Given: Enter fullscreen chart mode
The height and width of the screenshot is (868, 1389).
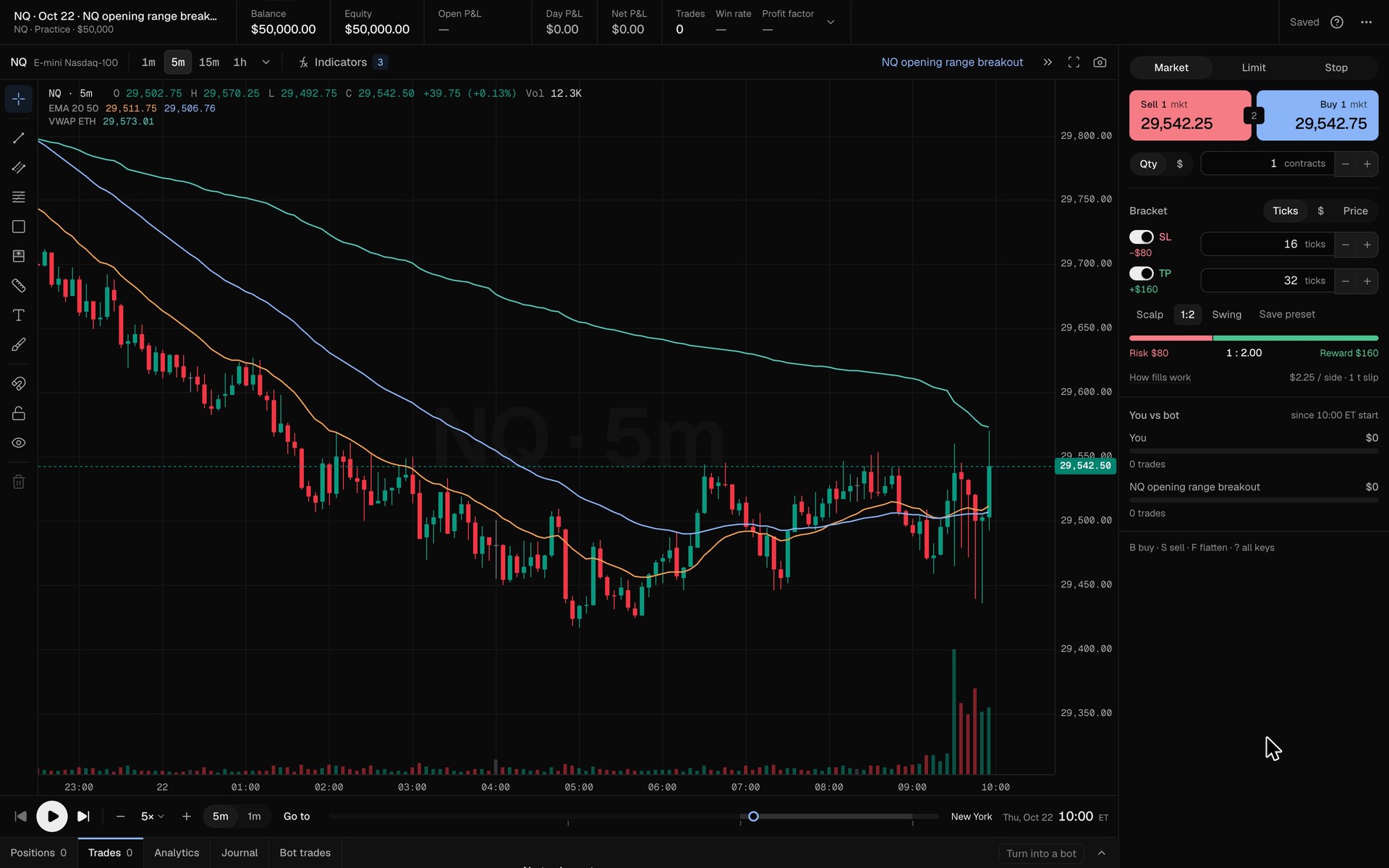Looking at the screenshot, I should 1074,62.
